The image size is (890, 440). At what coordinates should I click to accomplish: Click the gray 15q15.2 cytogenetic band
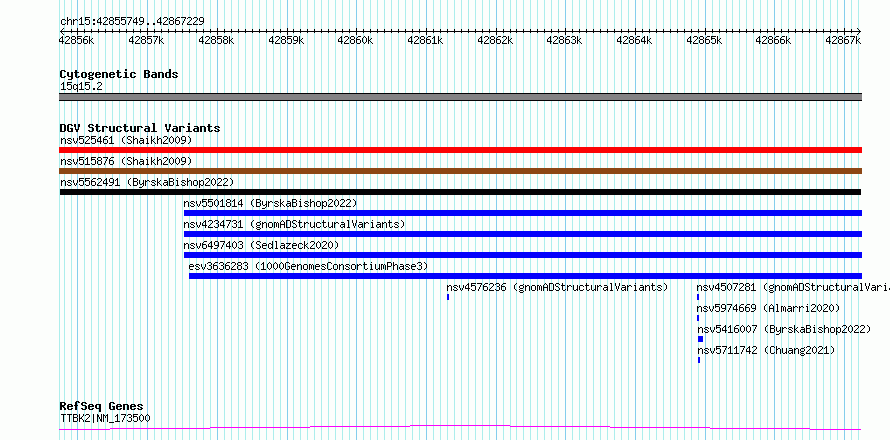click(x=460, y=97)
